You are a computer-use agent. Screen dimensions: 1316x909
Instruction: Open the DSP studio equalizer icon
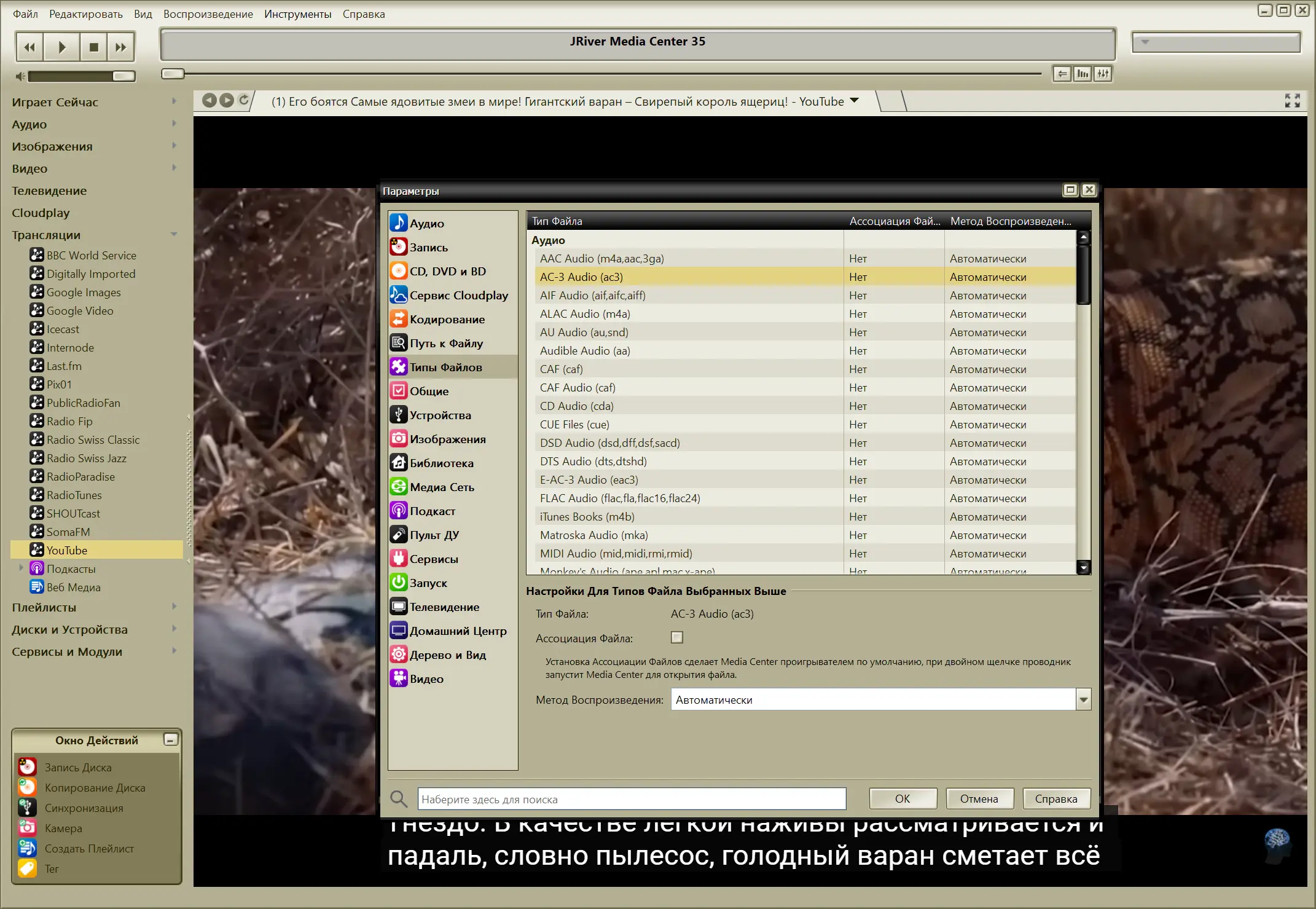pos(1103,74)
